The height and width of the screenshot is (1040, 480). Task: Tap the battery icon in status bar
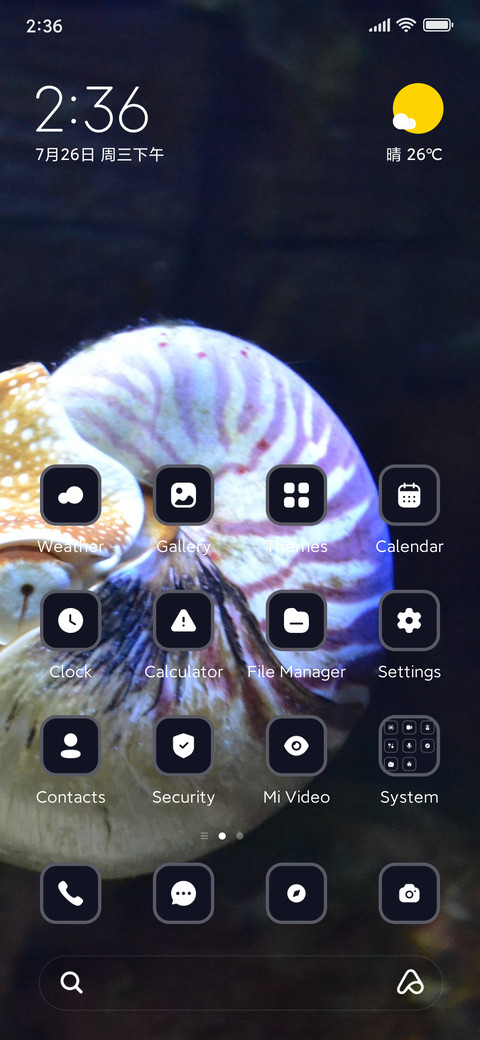[438, 26]
